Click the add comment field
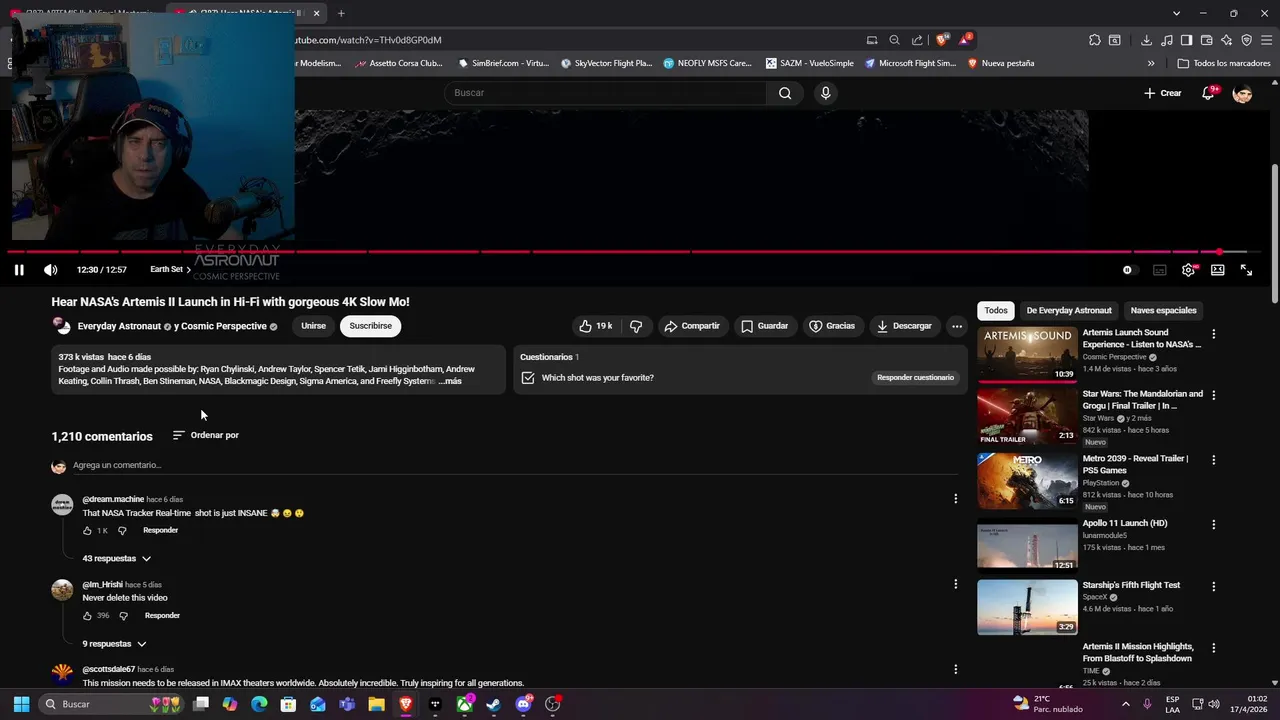 (515, 465)
